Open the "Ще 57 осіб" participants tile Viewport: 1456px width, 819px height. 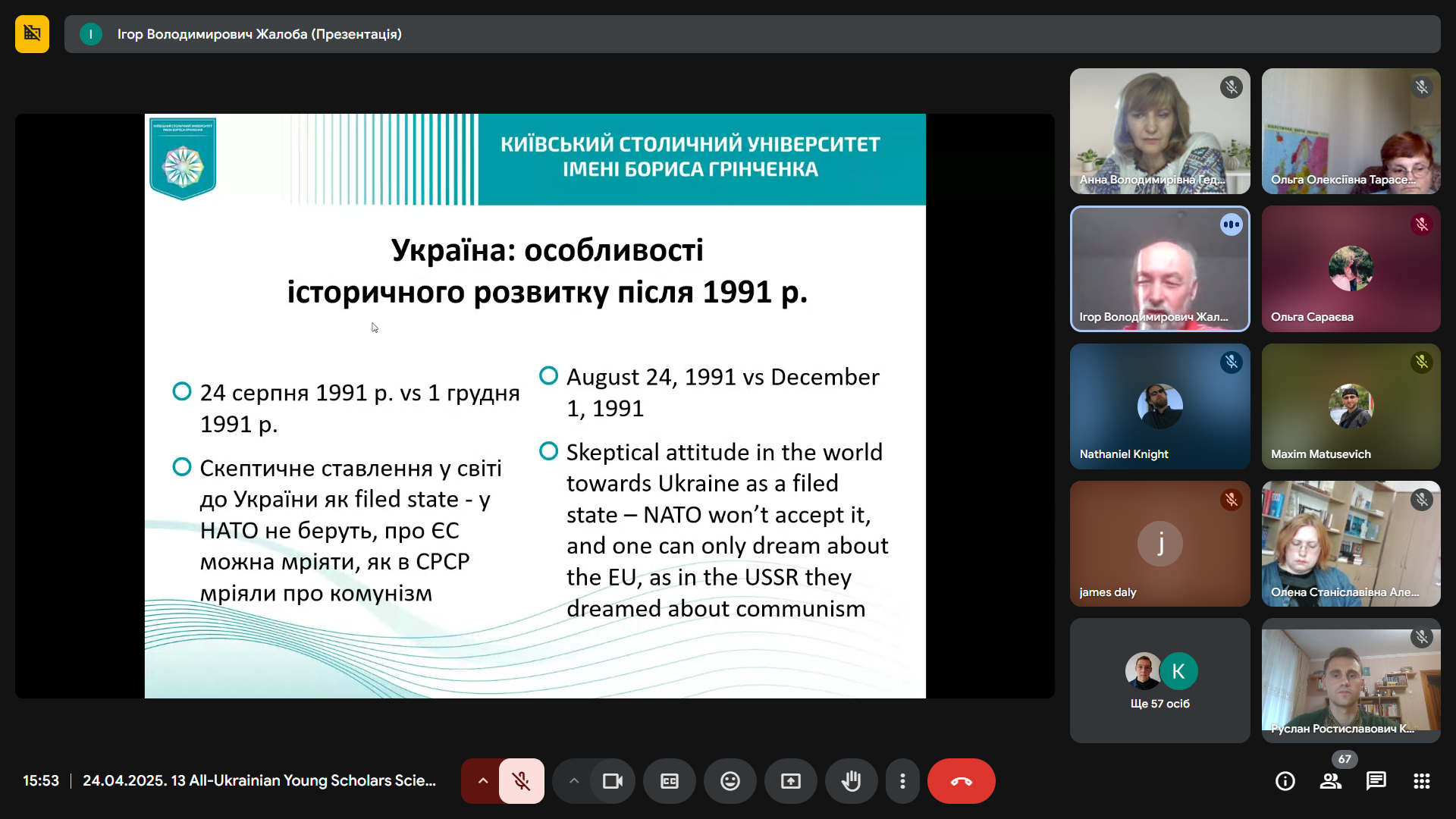click(x=1159, y=680)
